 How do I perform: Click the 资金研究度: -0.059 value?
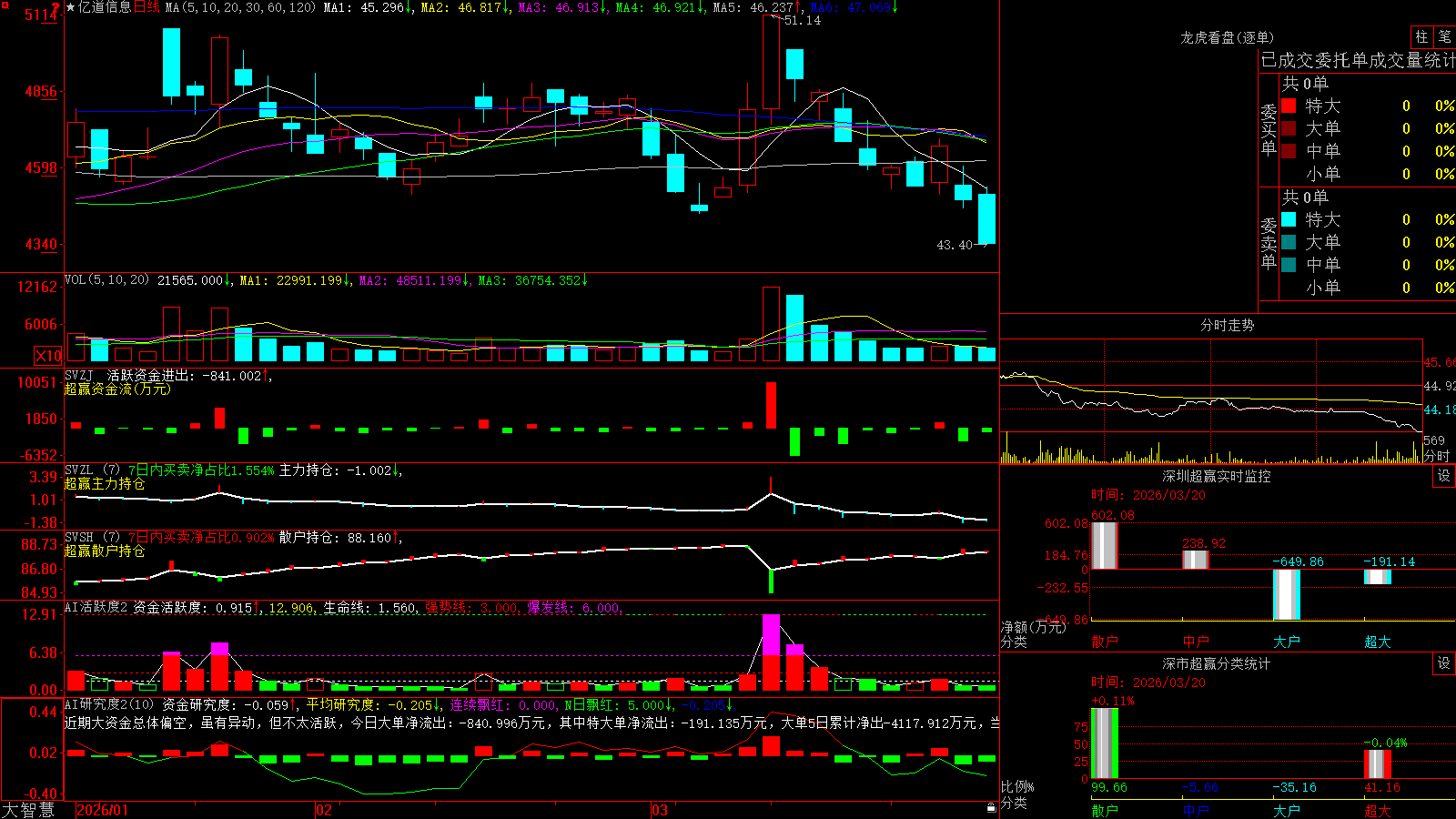tap(228, 704)
